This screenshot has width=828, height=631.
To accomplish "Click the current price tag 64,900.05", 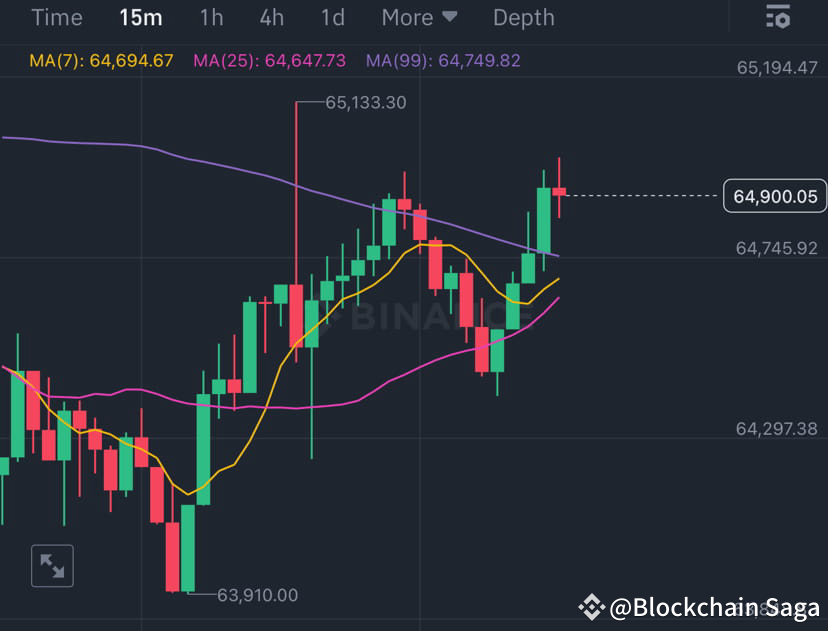I will point(775,196).
